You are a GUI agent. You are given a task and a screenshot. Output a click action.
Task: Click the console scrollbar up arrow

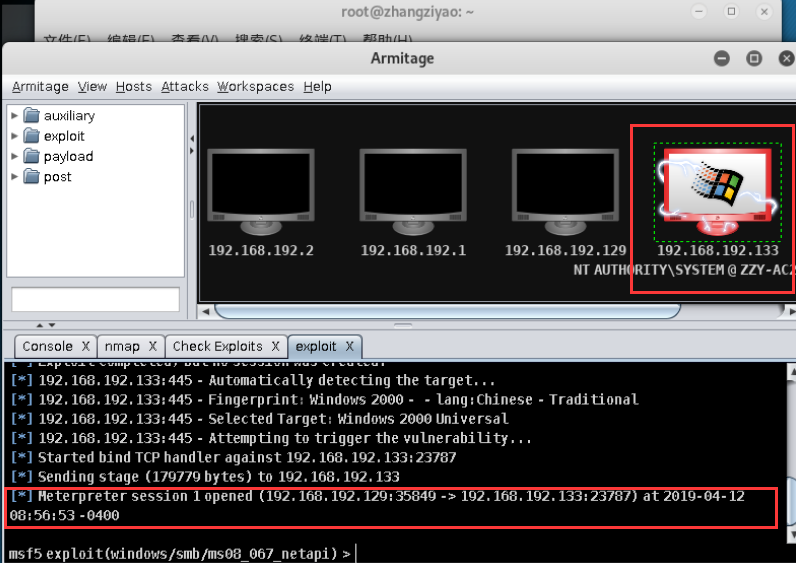(791, 372)
